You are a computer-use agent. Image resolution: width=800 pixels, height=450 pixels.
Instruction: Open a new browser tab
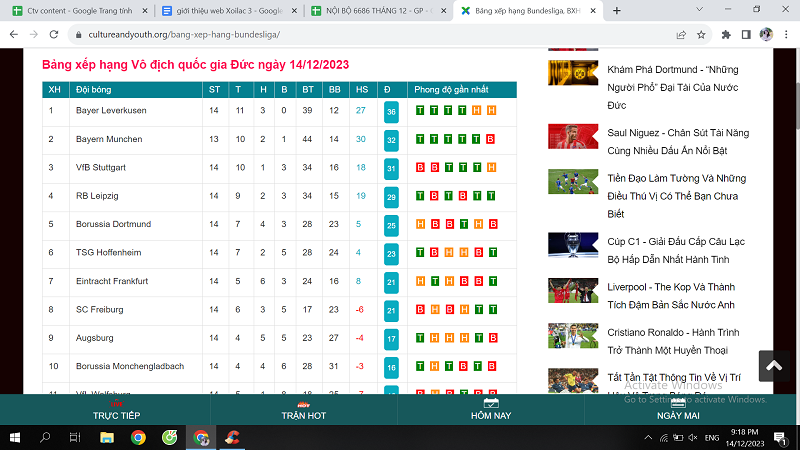tap(616, 10)
